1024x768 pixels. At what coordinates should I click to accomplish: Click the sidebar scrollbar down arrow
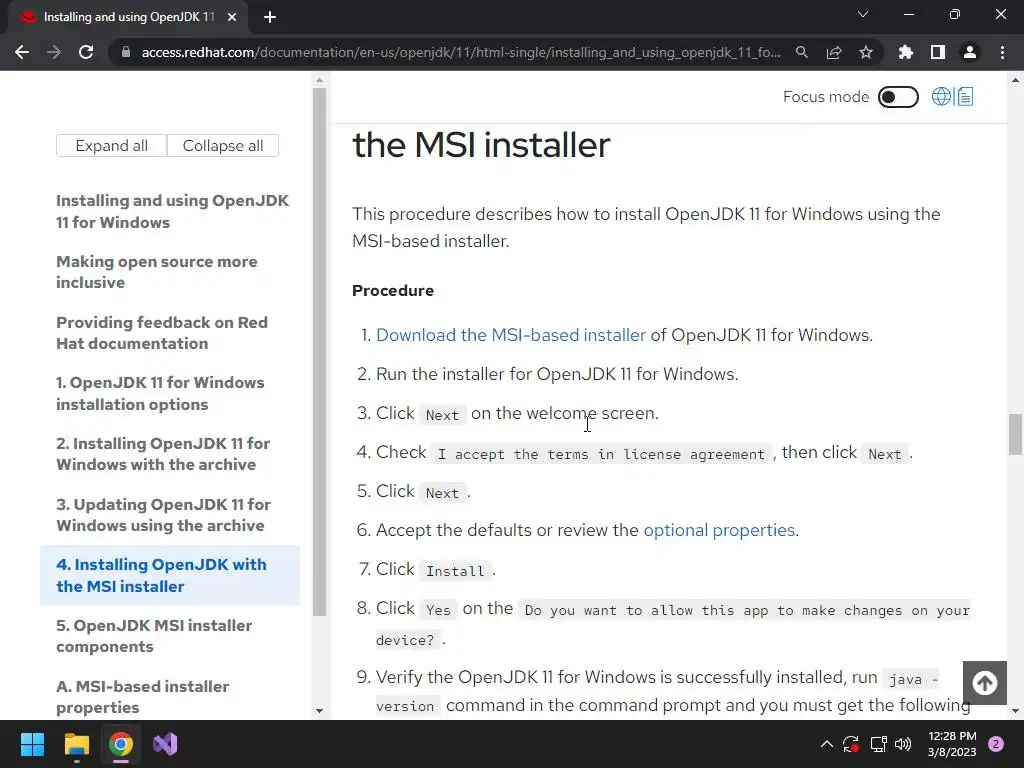tap(319, 711)
